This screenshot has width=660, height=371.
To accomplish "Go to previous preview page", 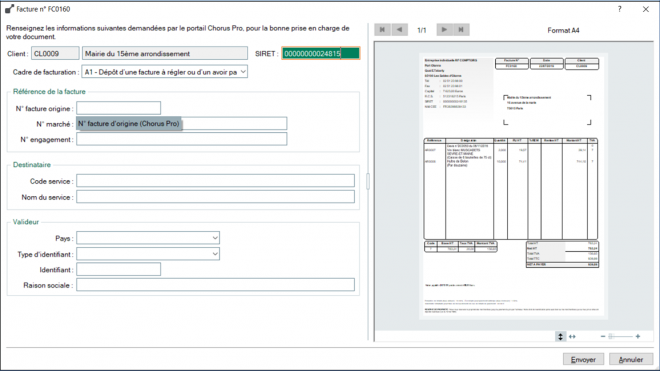I will click(x=399, y=29).
